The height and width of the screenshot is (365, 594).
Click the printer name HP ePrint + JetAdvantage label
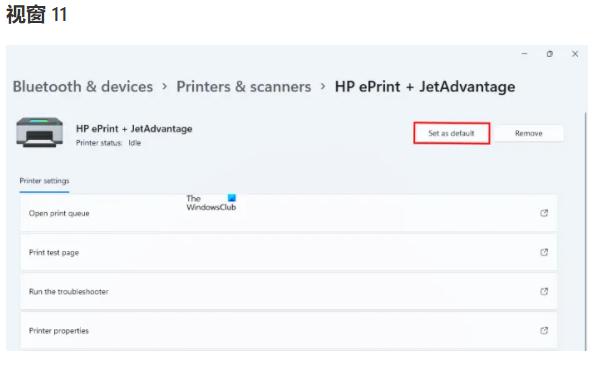coord(134,129)
